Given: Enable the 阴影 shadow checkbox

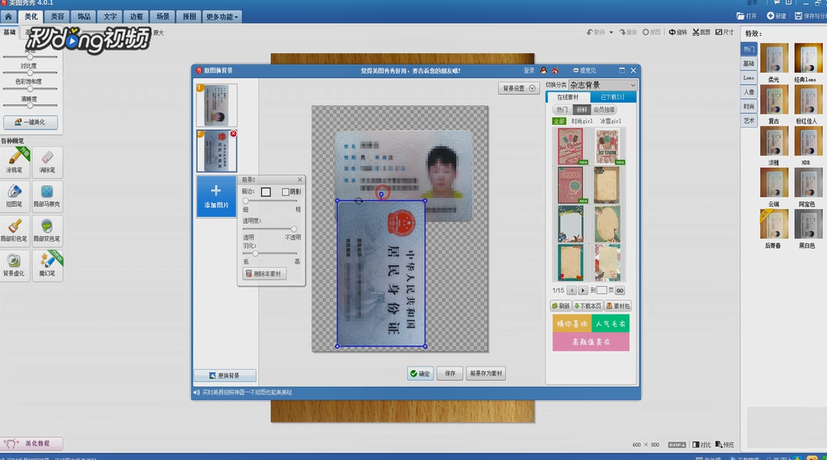Looking at the screenshot, I should [285, 192].
